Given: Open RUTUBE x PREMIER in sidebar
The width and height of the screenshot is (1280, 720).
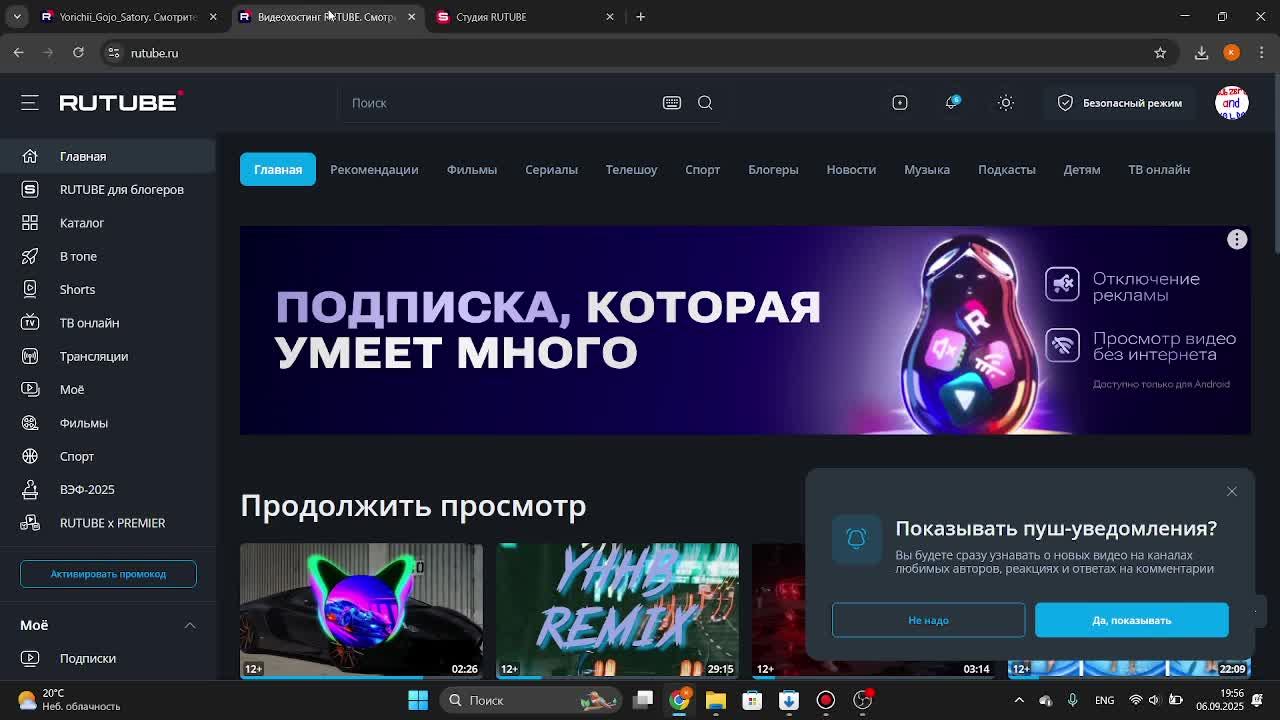Looking at the screenshot, I should 108,523.
